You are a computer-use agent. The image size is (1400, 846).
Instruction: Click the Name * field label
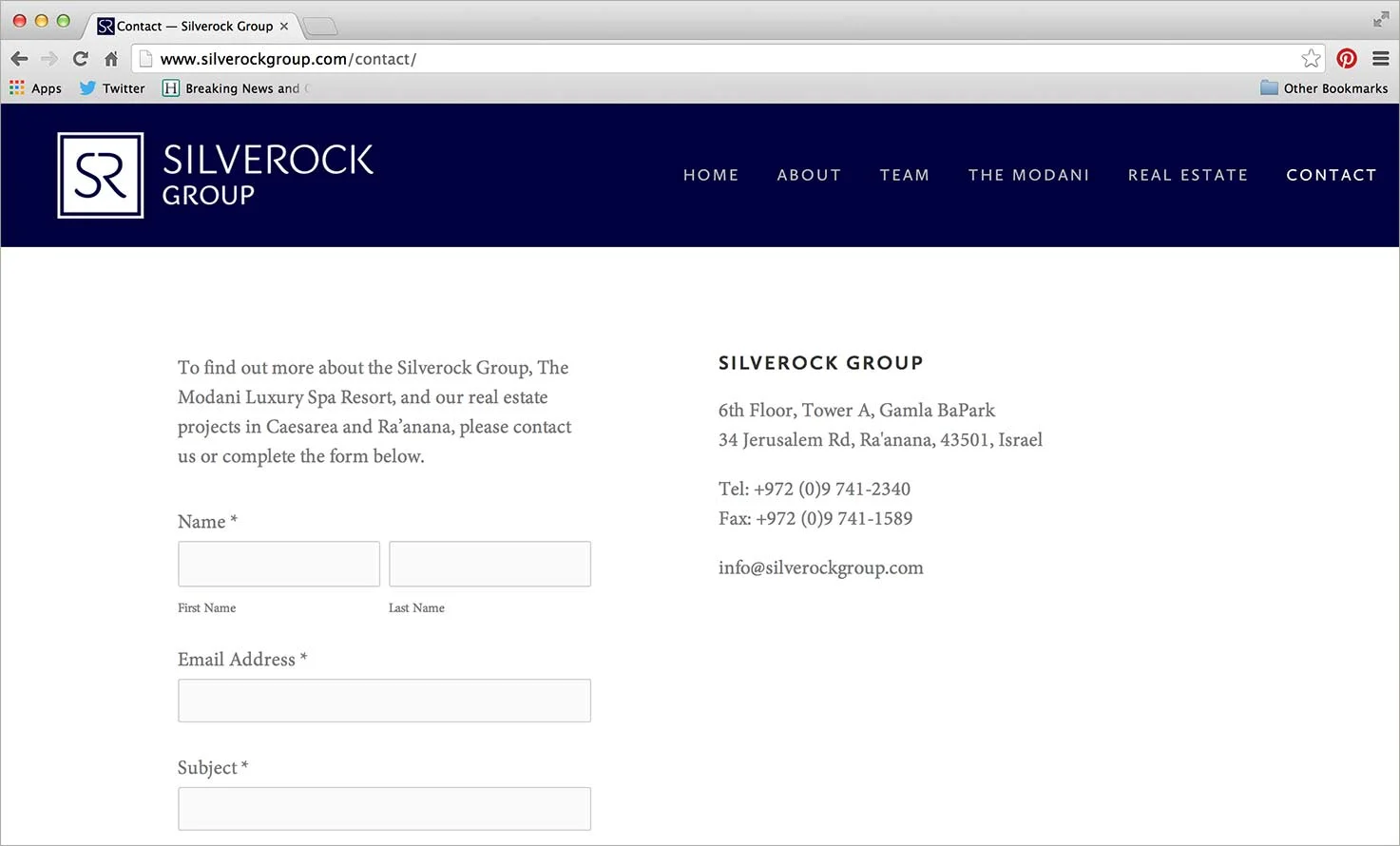pyautogui.click(x=207, y=522)
